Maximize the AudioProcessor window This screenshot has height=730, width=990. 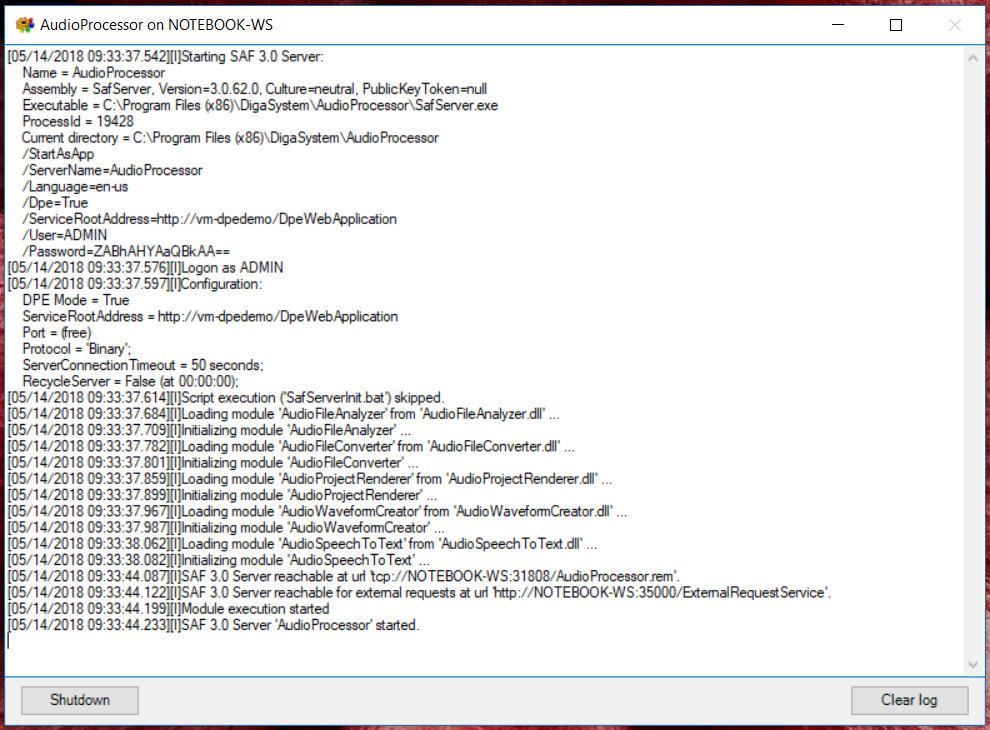(x=896, y=25)
